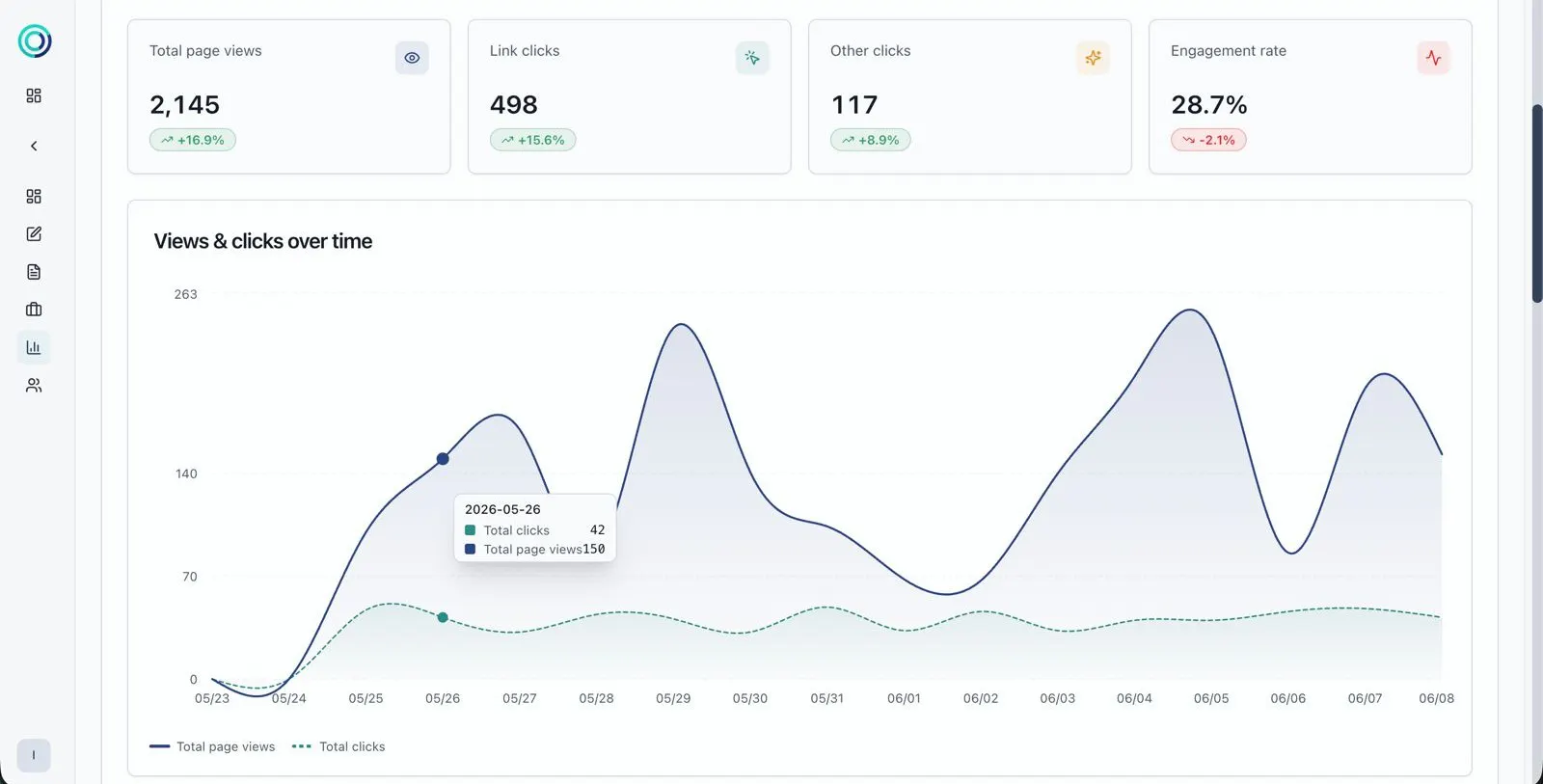Viewport: 1543px width, 784px height.
Task: Open the document page icon in sidebar
Action: pos(34,272)
